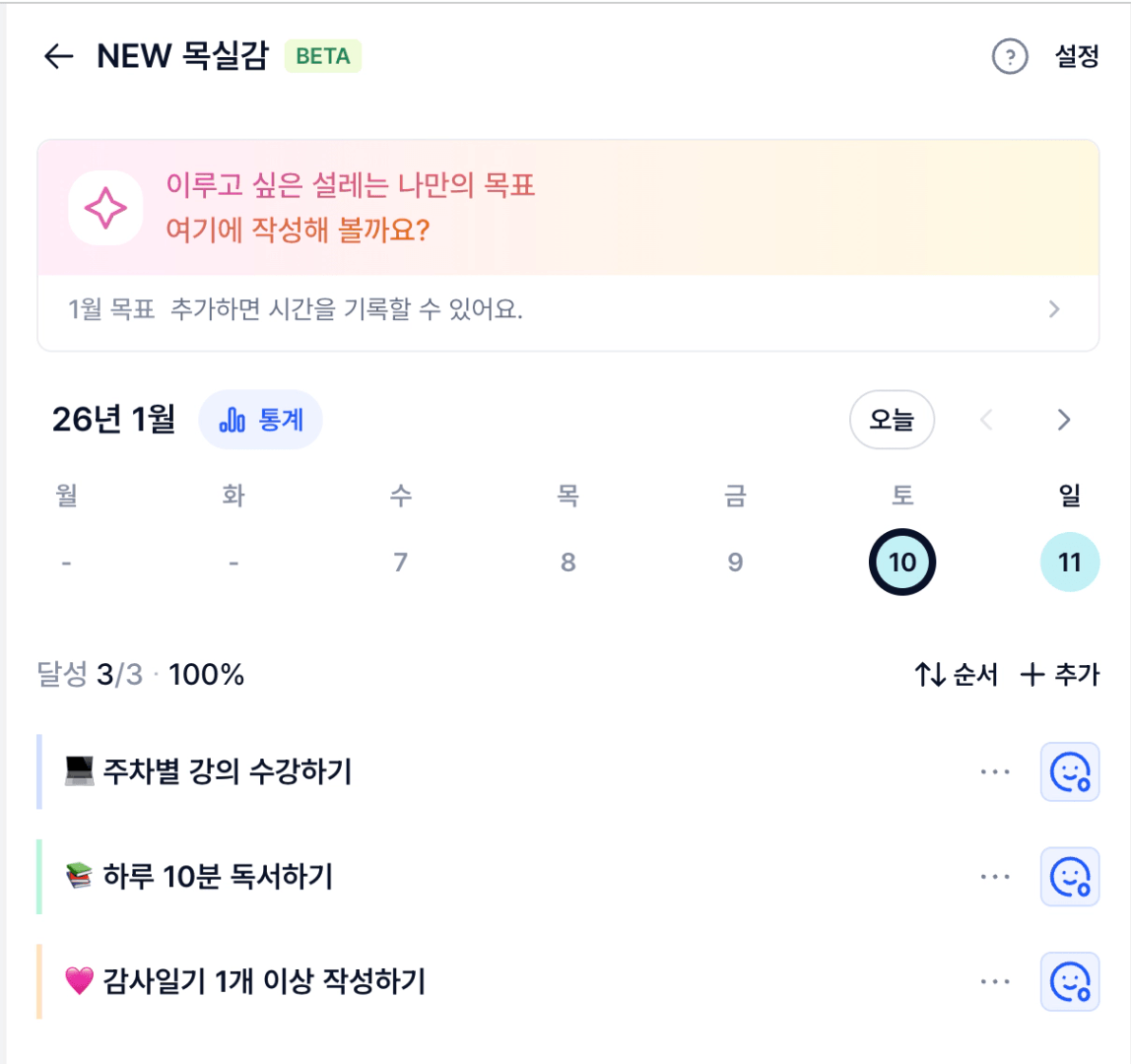Toggle smiley check for 감사일기 1개 이상 작성하기

coord(1069,981)
